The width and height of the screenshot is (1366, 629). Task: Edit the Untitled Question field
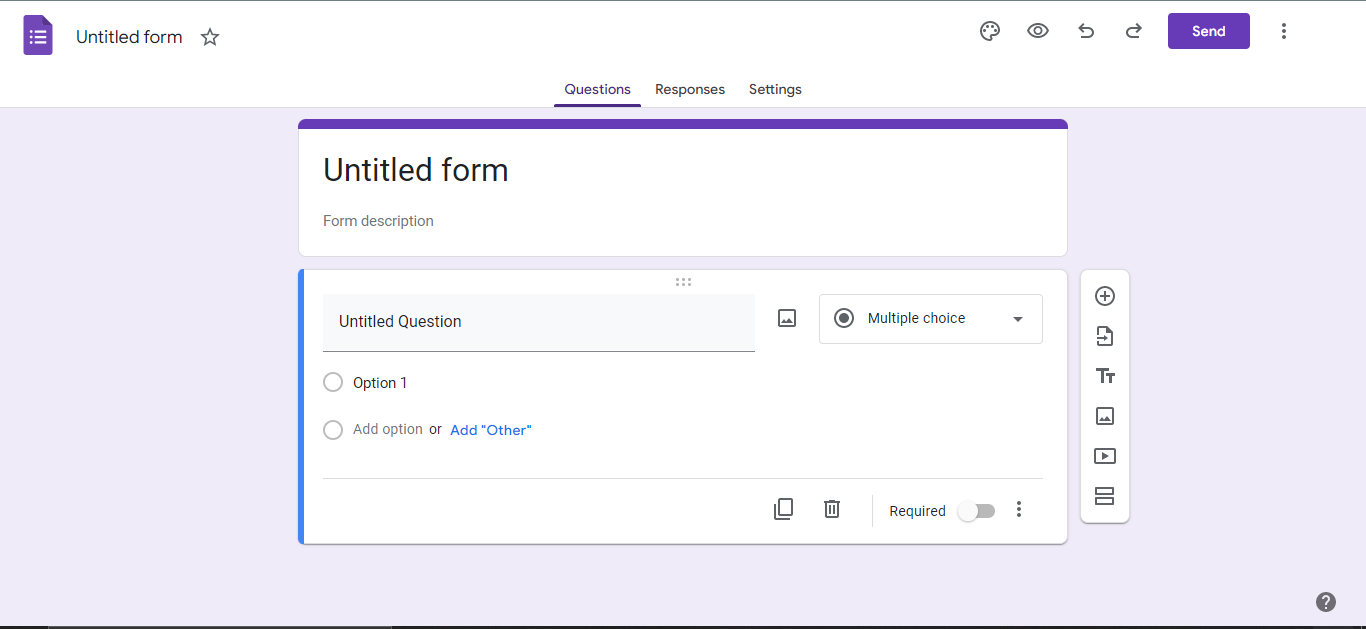tap(539, 322)
